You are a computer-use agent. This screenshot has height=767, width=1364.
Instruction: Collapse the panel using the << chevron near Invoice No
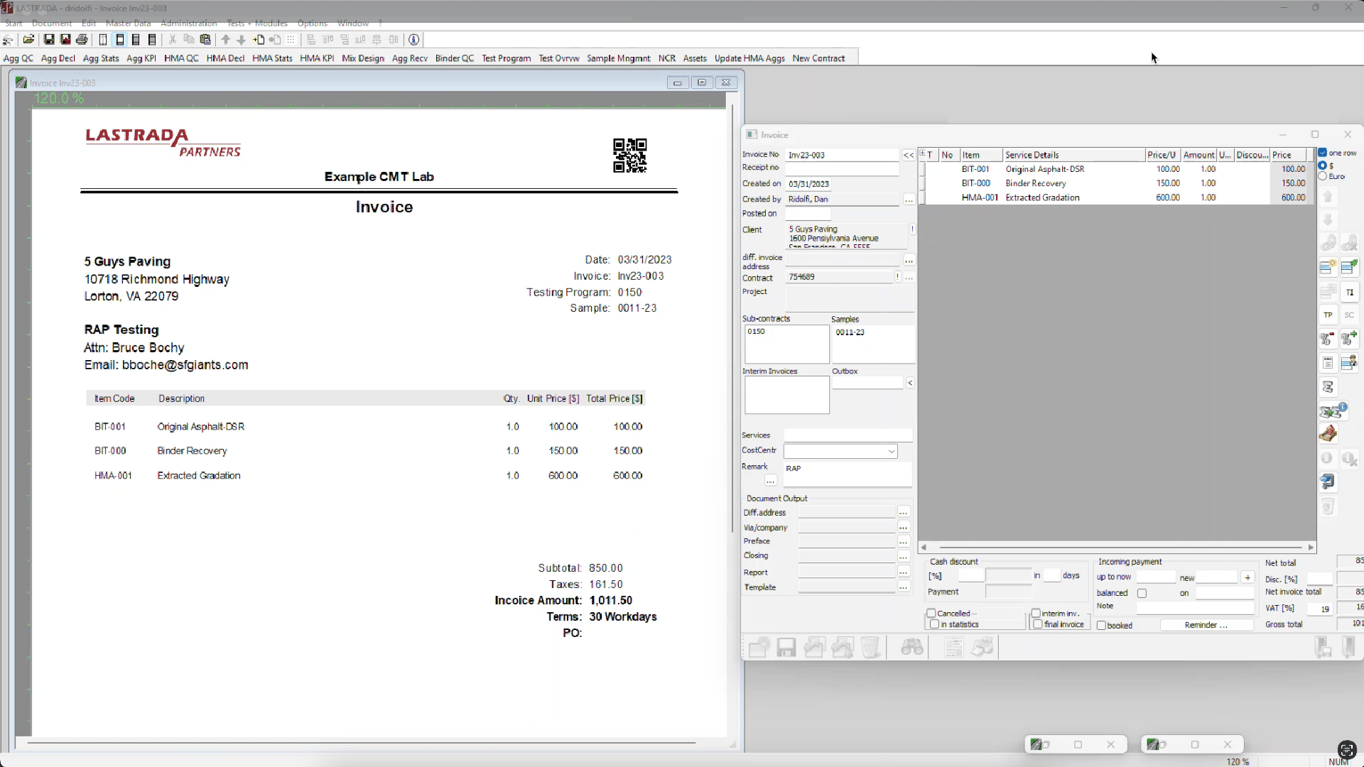908,155
